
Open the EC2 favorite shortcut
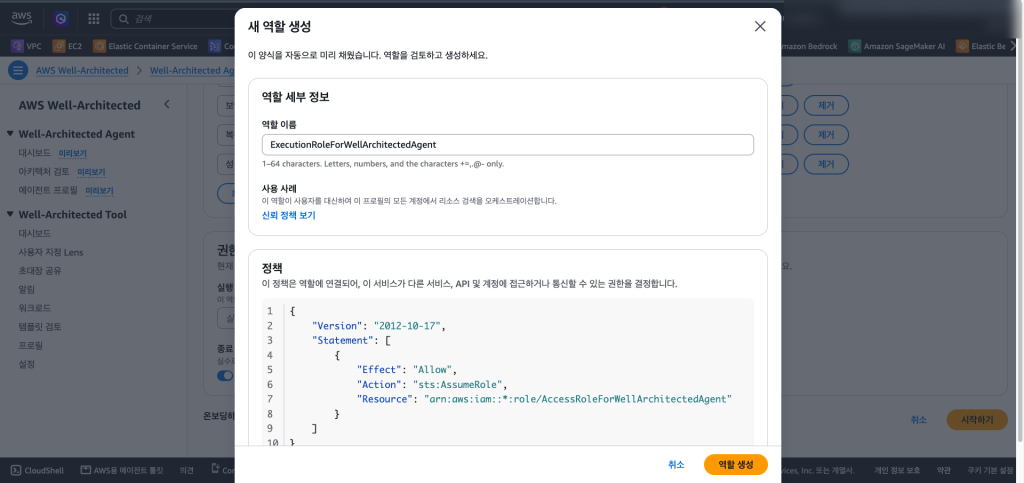[x=67, y=46]
